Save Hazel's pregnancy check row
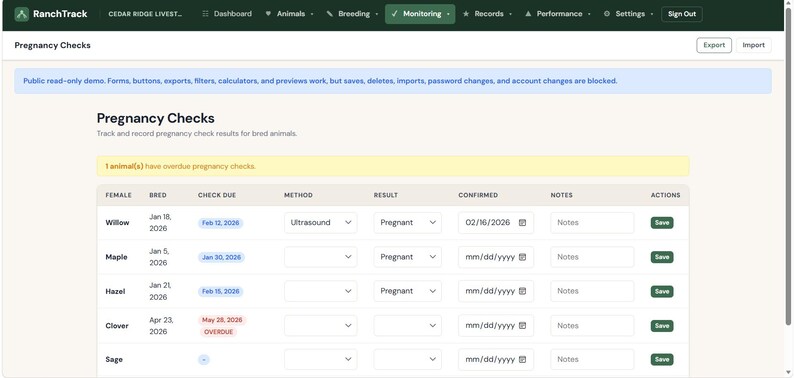 (x=662, y=291)
